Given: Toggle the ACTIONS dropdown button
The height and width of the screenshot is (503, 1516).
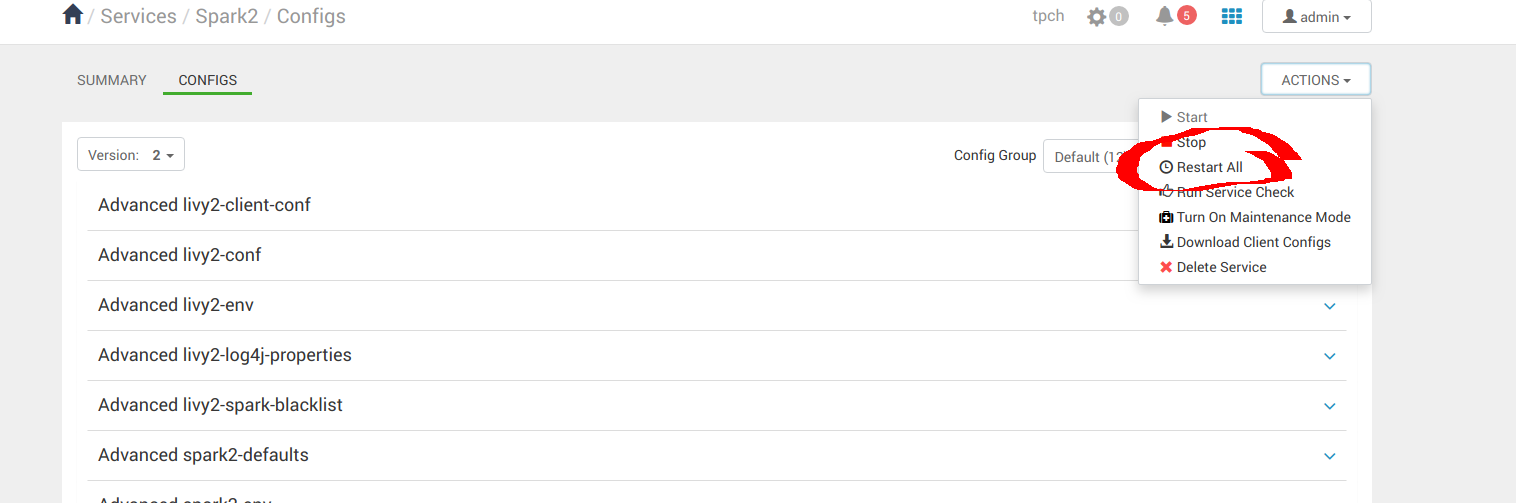Looking at the screenshot, I should [x=1315, y=80].
